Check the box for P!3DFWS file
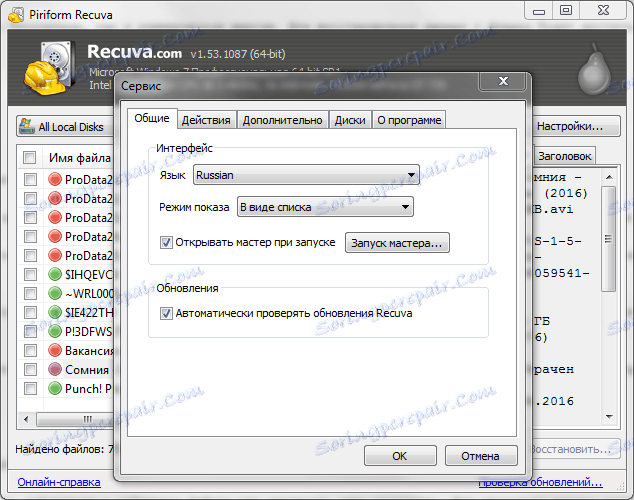The height and width of the screenshot is (500, 634). [30, 331]
